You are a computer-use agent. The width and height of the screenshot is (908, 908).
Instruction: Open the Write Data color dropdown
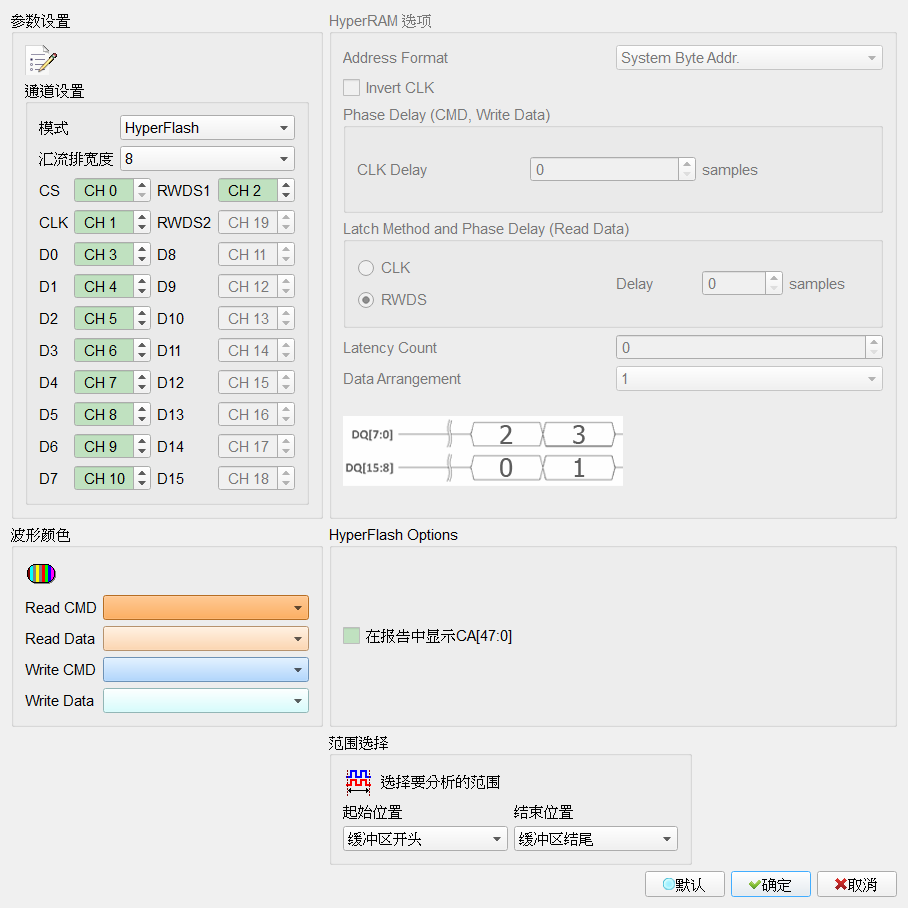pos(206,701)
